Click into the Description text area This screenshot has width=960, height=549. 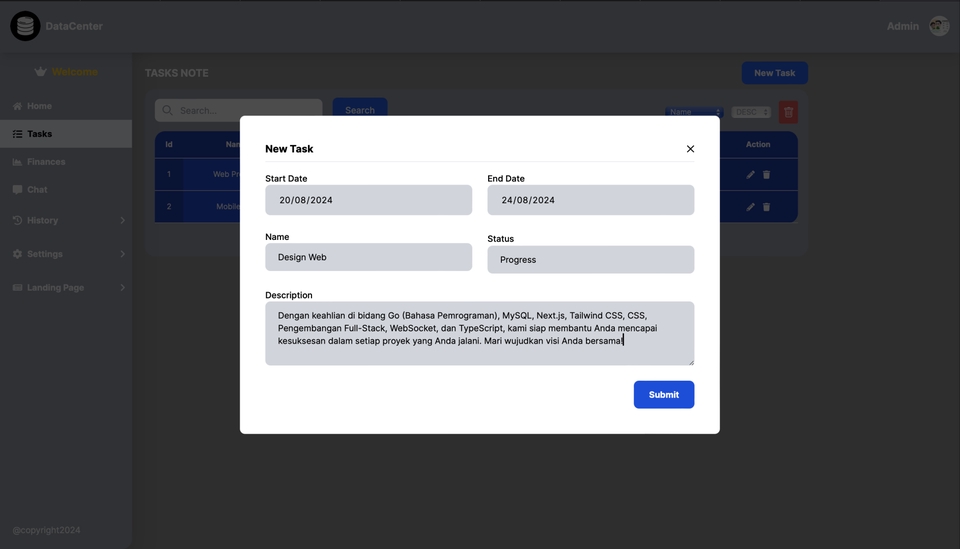pos(479,333)
